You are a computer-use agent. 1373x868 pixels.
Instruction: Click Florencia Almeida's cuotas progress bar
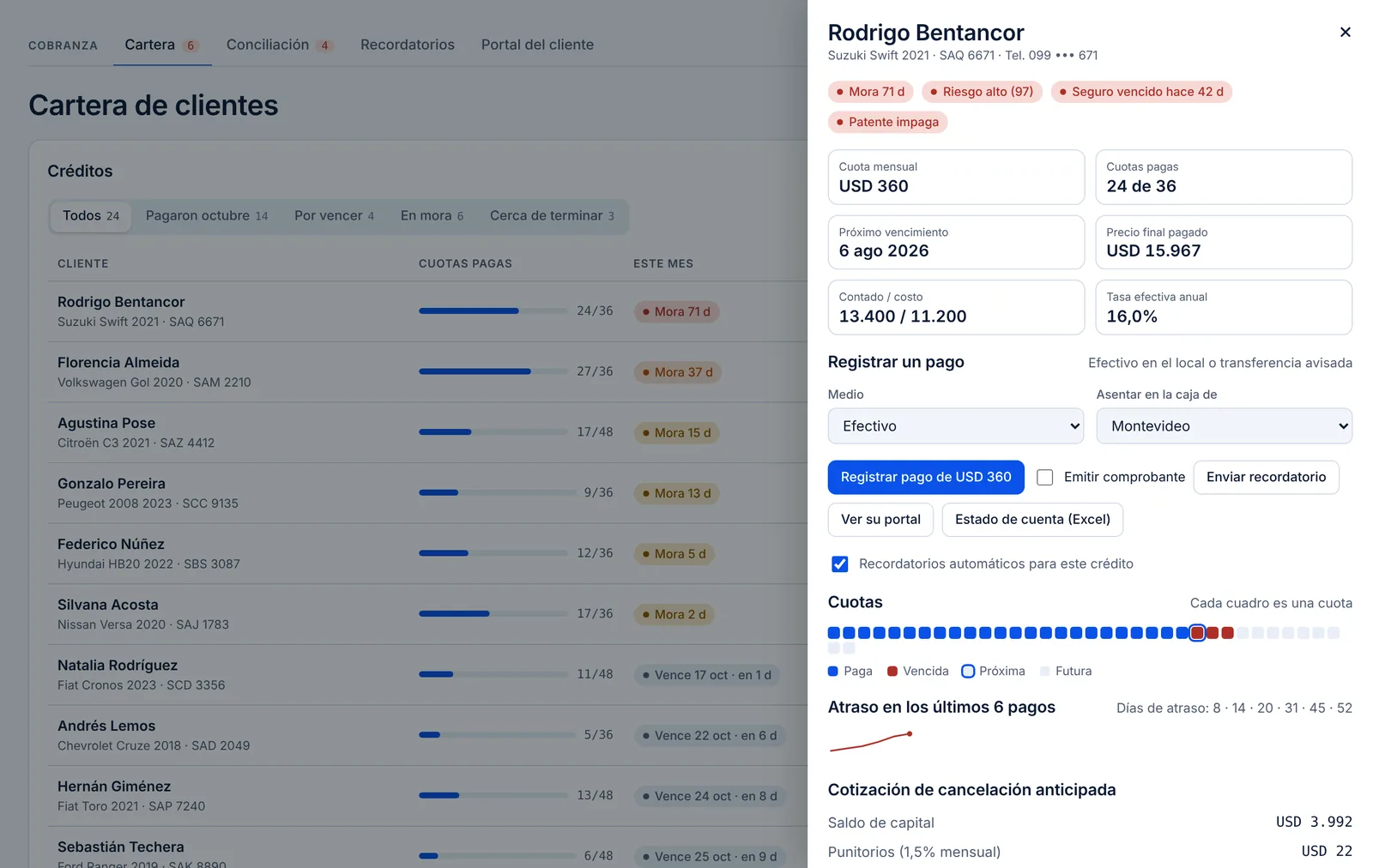[x=493, y=371]
